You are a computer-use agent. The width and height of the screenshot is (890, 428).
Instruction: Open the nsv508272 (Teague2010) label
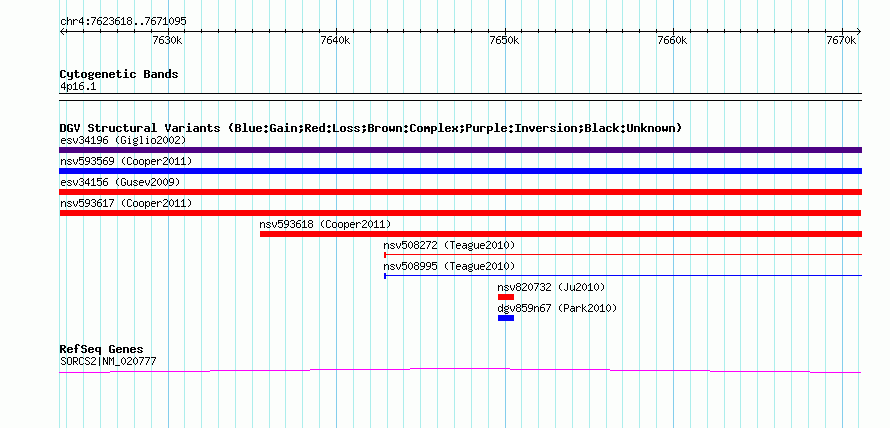[x=449, y=245]
